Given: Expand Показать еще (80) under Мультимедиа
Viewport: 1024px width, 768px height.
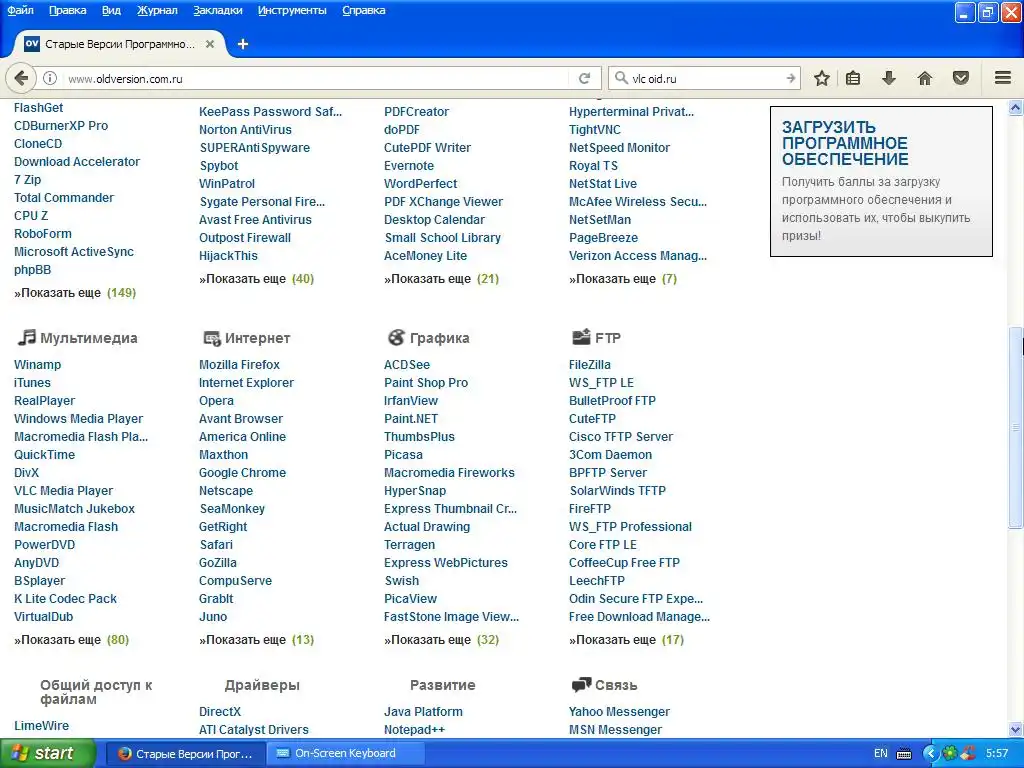Looking at the screenshot, I should click(72, 640).
